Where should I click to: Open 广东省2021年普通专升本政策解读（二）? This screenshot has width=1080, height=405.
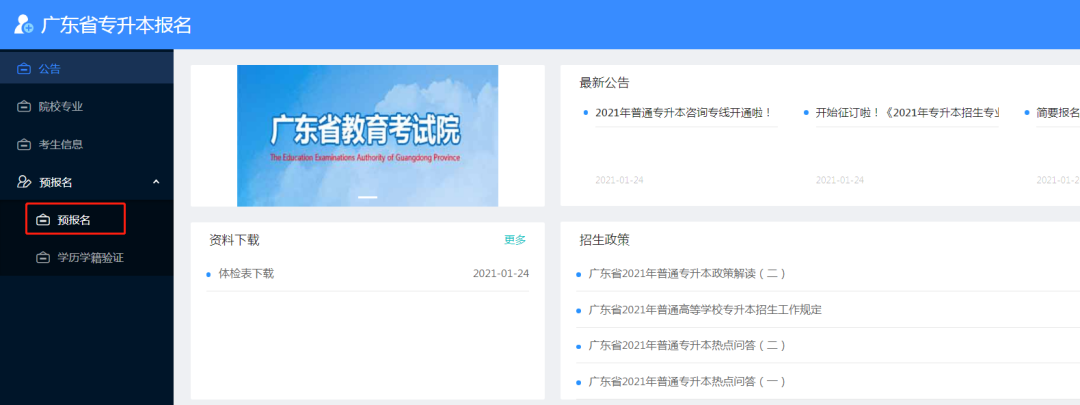(687, 273)
